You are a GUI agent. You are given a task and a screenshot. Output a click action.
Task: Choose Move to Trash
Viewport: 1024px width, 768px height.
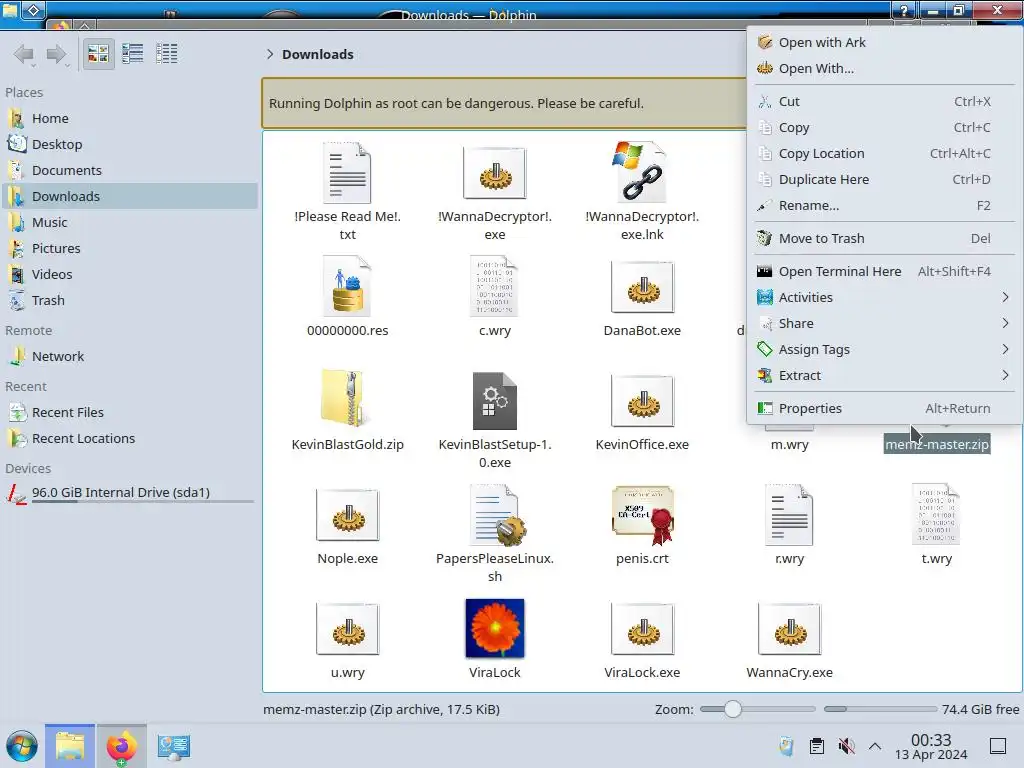click(884, 238)
